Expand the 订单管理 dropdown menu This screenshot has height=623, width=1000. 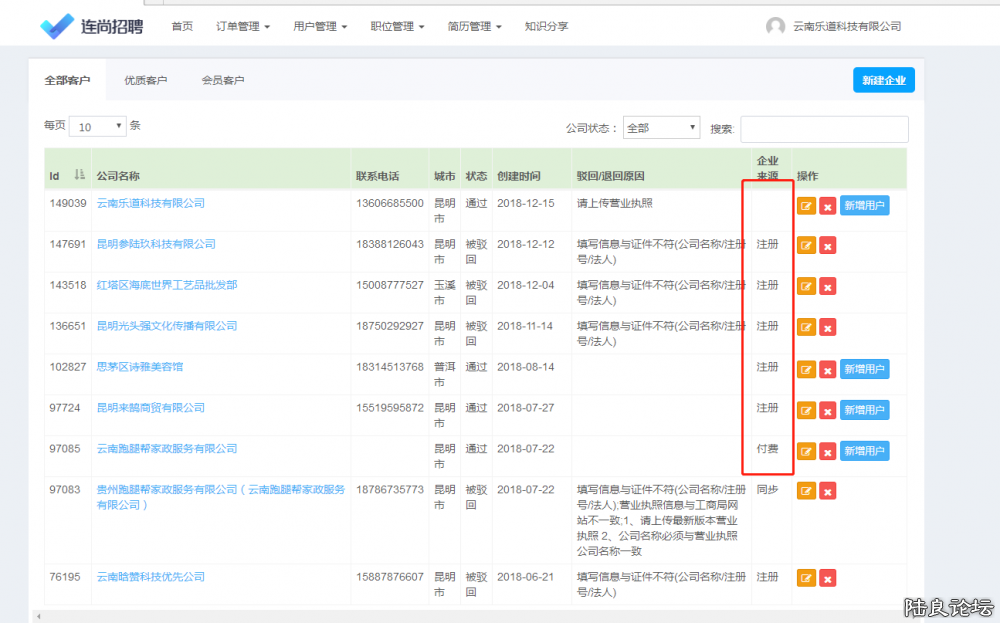[242, 27]
